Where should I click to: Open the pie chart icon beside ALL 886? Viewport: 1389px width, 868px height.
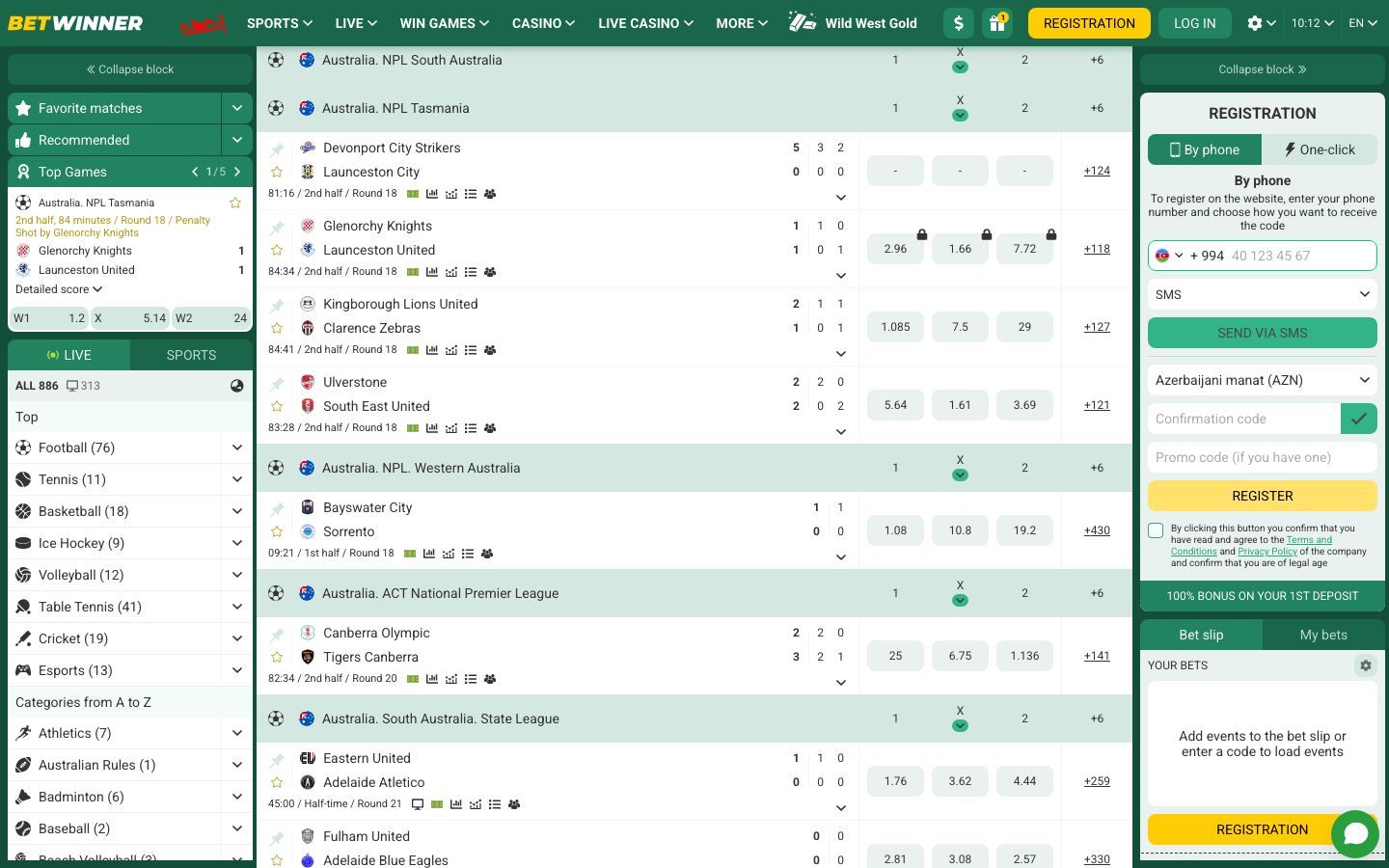[236, 386]
